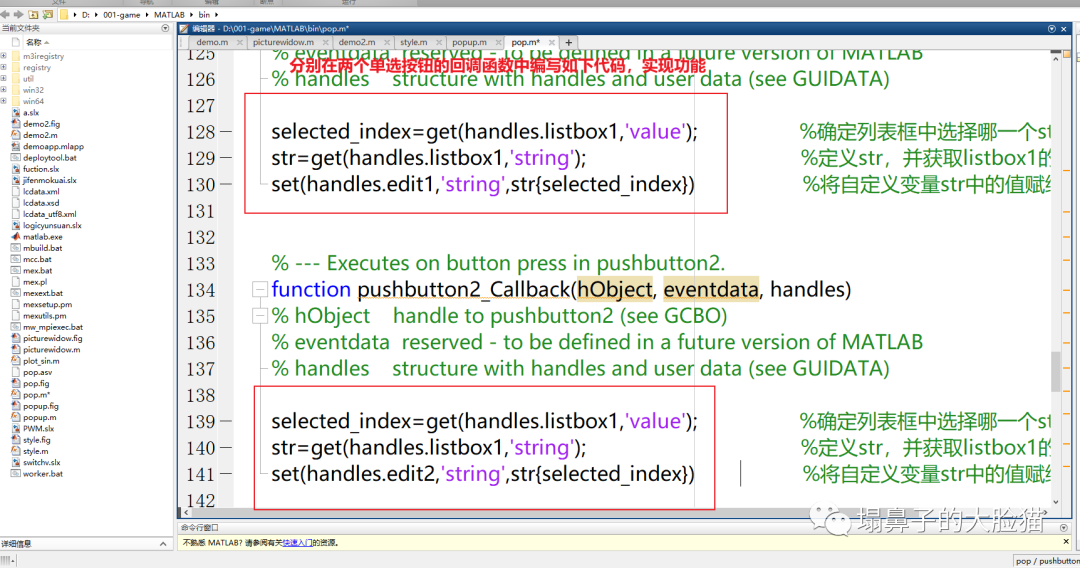Image resolution: width=1080 pixels, height=568 pixels.
Task: Click the up-one-level folder icon
Action: pyautogui.click(x=32, y=14)
